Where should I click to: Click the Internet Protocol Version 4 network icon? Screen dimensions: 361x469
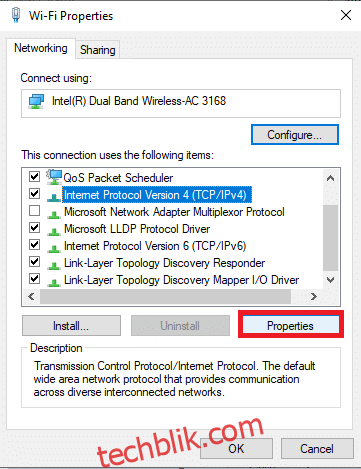pyautogui.click(x=54, y=197)
